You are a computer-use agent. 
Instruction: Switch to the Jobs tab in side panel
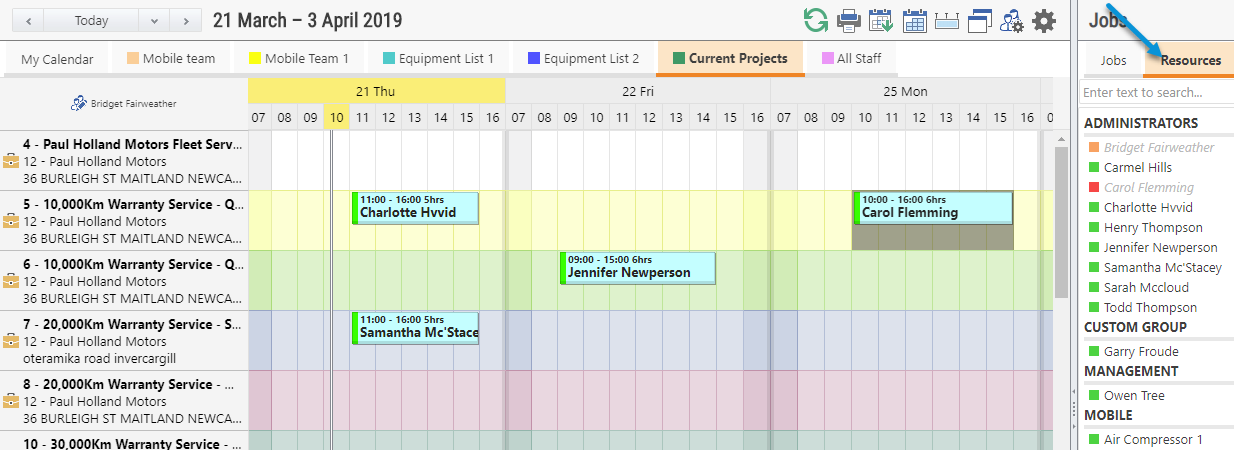[1113, 60]
